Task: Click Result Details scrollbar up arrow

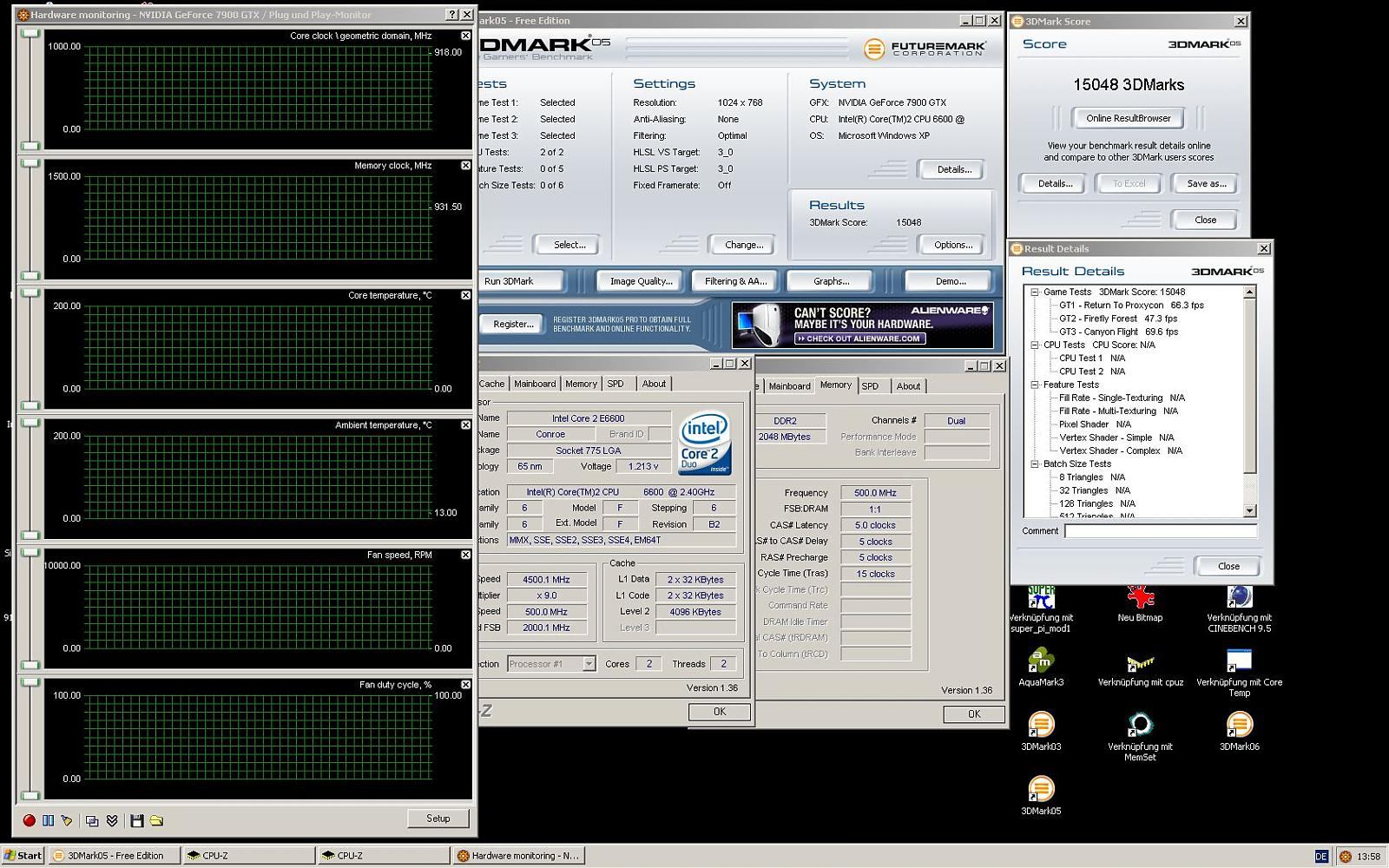Action: [x=1250, y=293]
